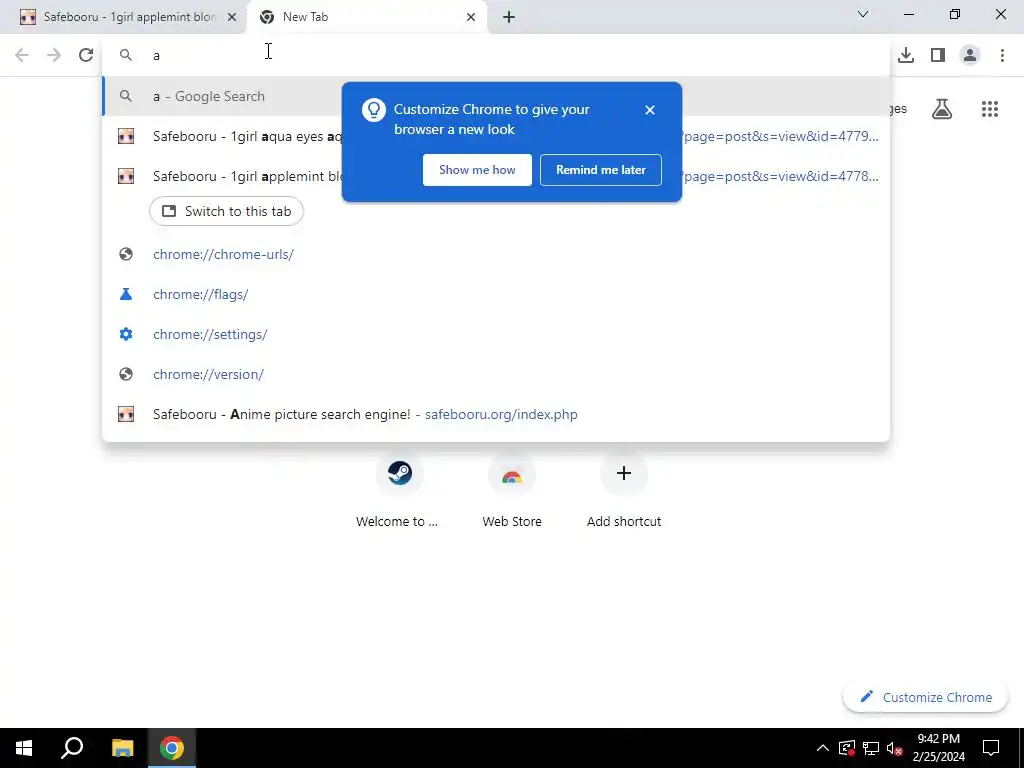Viewport: 1024px width, 768px height.
Task: Close the New Tab tab
Action: (471, 17)
